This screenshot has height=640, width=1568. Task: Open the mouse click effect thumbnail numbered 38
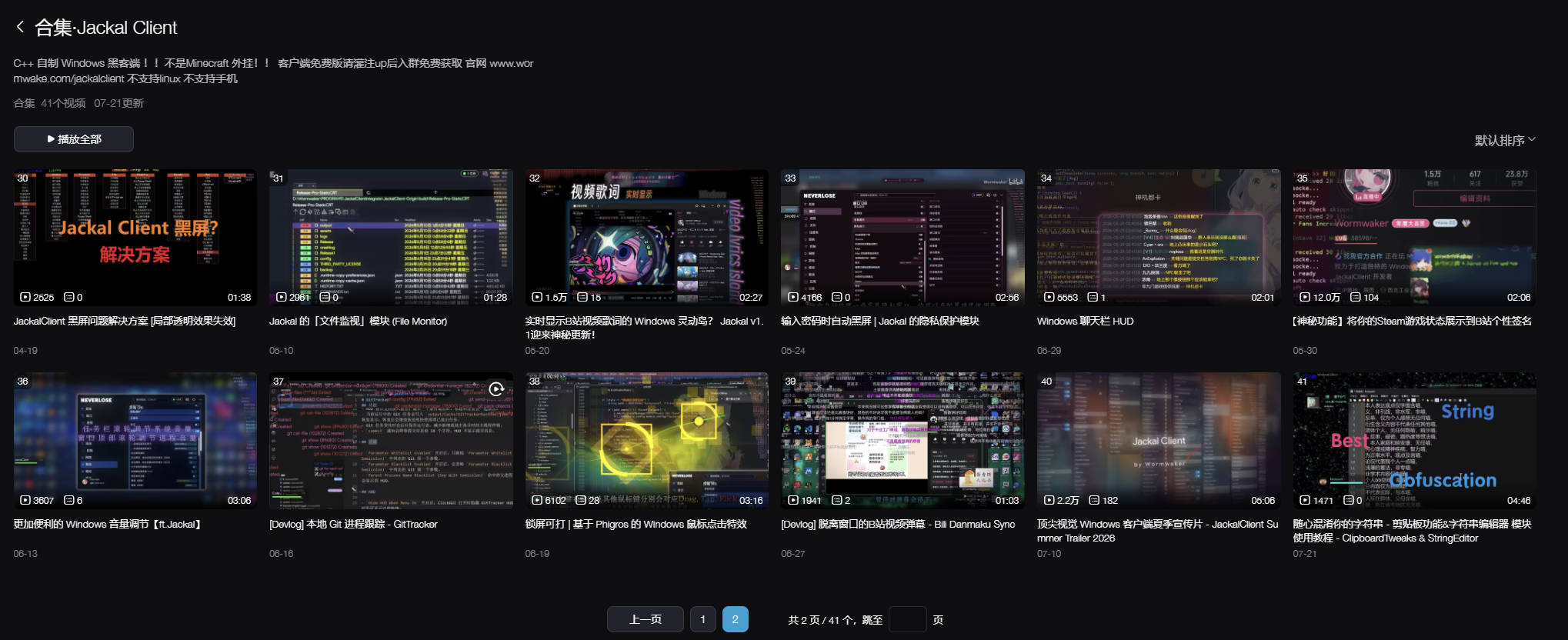coord(647,441)
